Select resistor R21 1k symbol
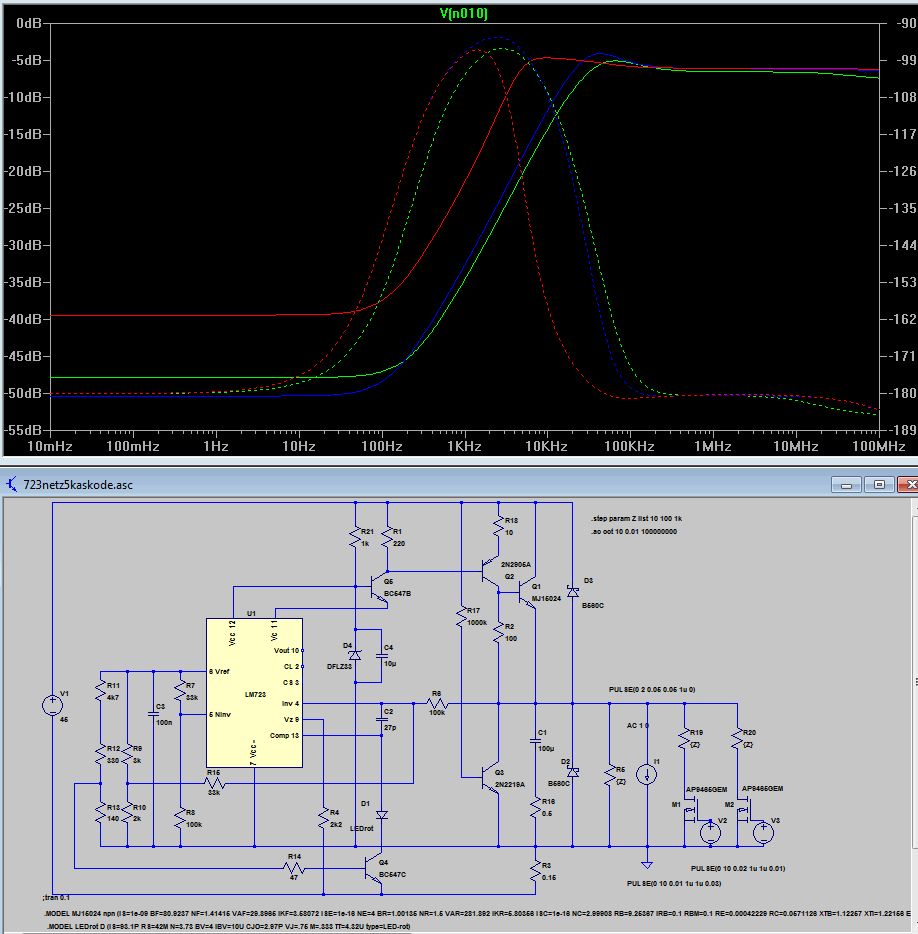 pos(356,538)
